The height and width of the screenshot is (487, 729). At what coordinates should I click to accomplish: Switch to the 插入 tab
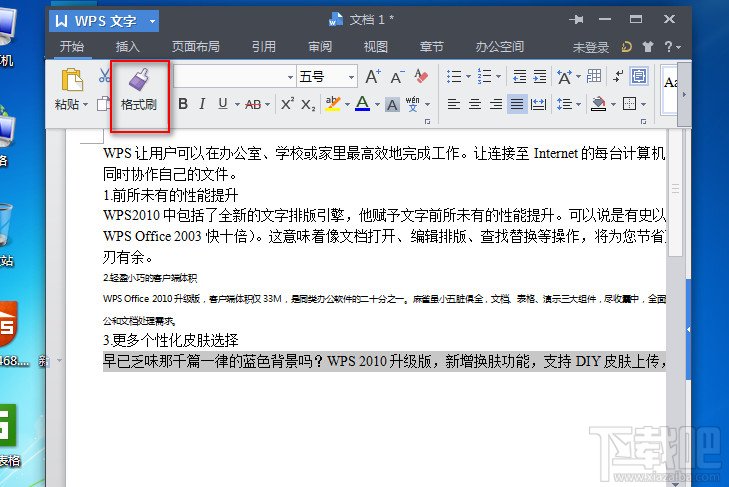[x=127, y=47]
